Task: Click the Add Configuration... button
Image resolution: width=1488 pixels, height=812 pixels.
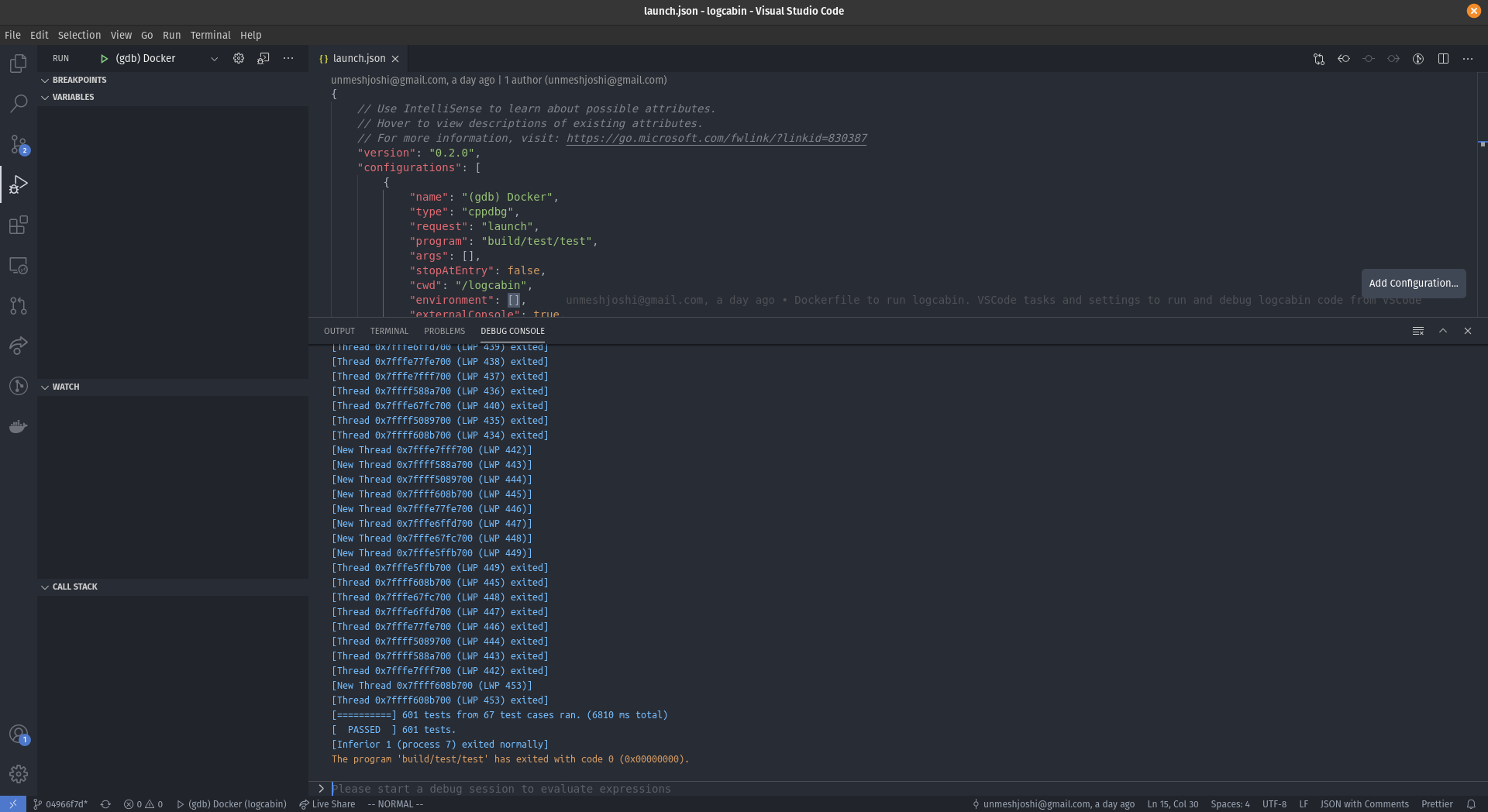Action: (1414, 284)
